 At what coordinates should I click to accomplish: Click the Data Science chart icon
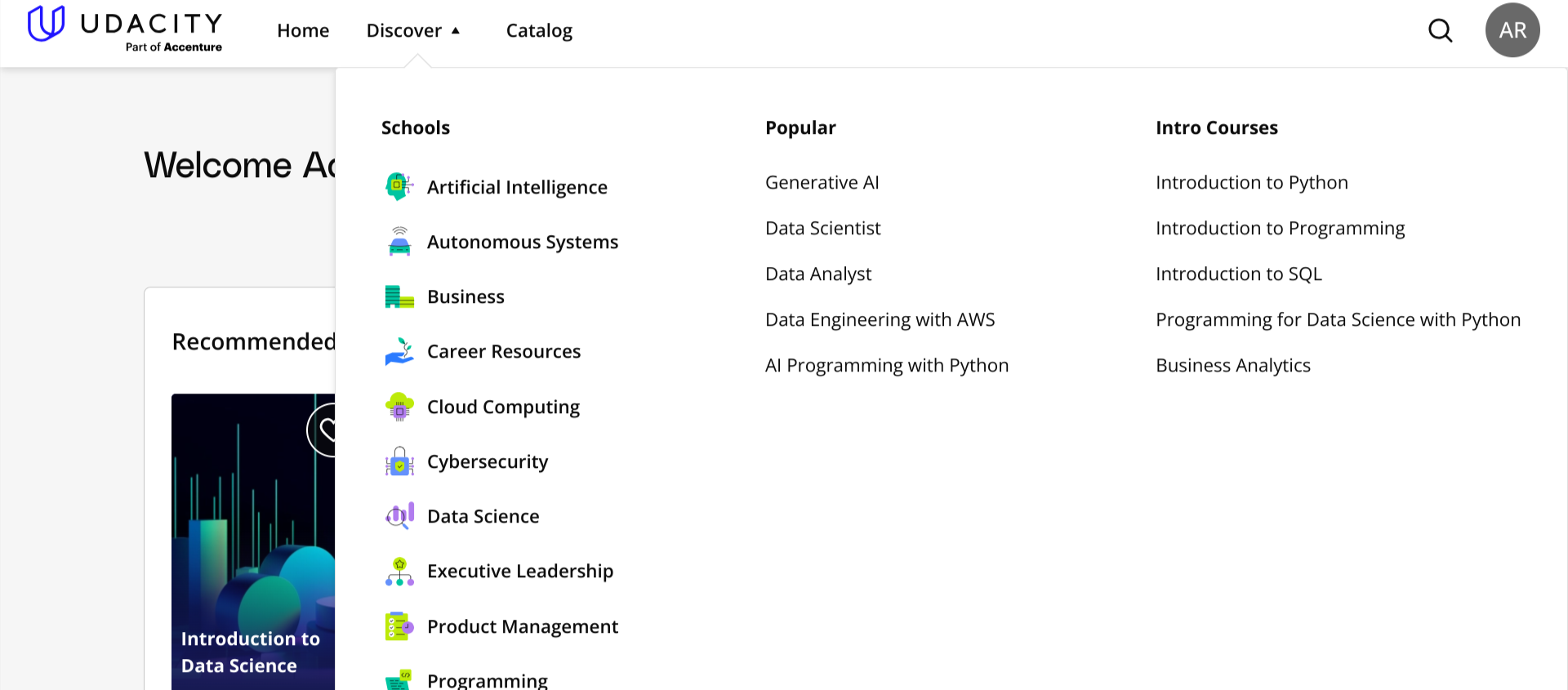(x=399, y=516)
